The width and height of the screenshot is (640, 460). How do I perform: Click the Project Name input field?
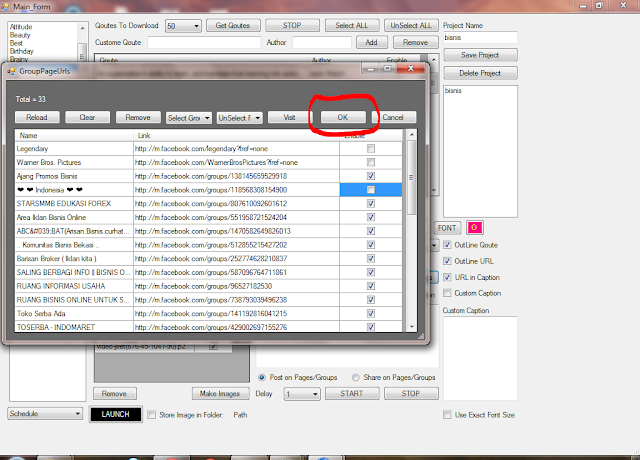click(x=480, y=38)
